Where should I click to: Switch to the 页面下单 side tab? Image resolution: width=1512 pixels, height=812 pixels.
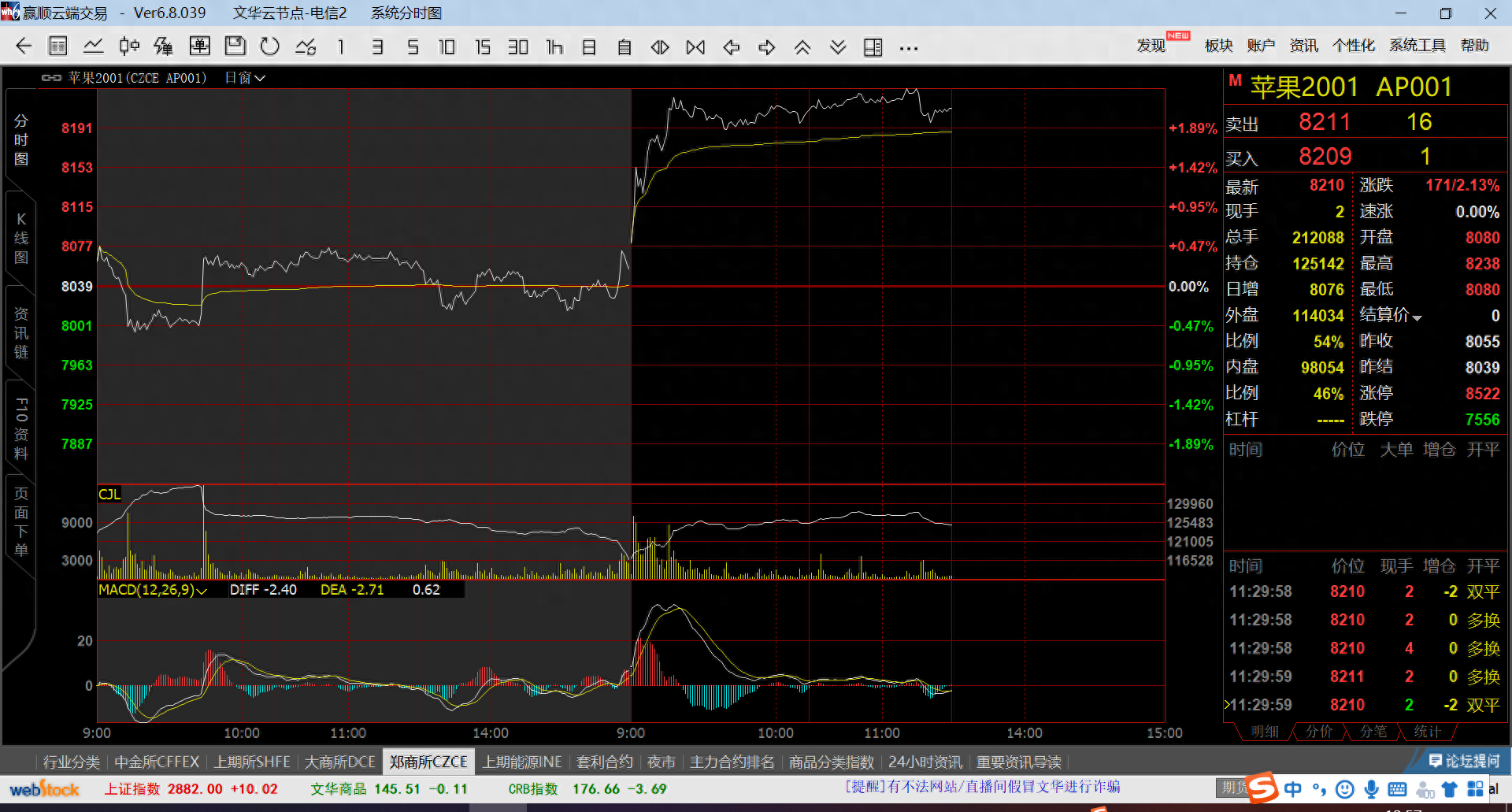(x=21, y=521)
